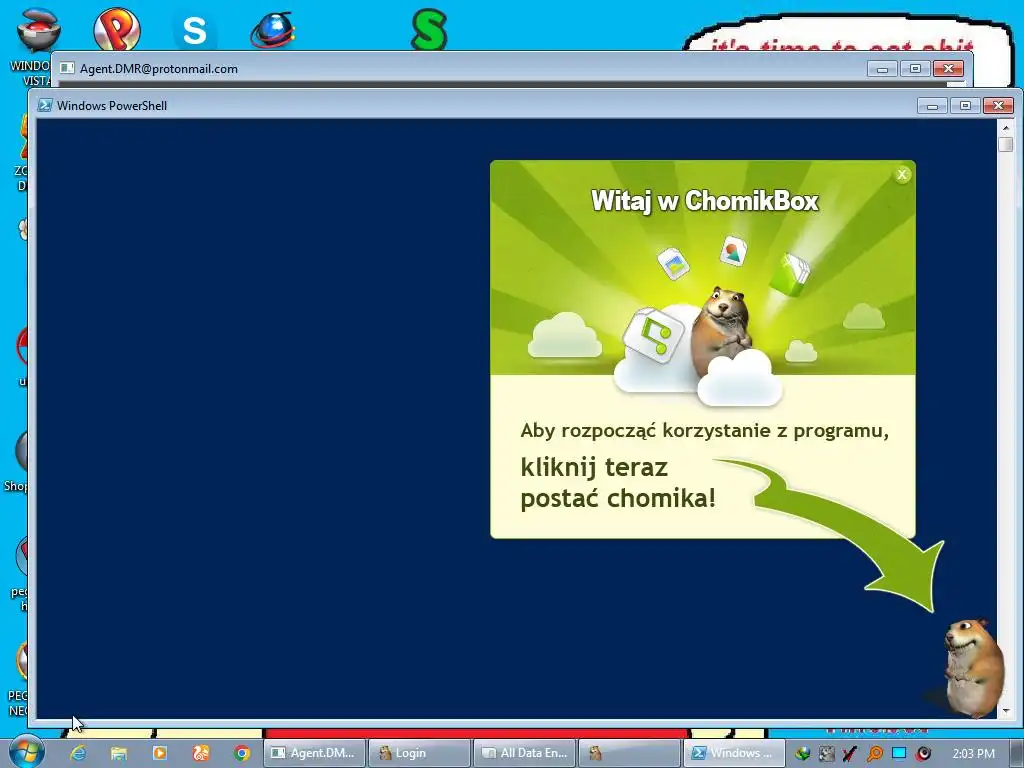1024x768 pixels.
Task: Click PowerShell scrollbar up arrow
Action: (1006, 128)
